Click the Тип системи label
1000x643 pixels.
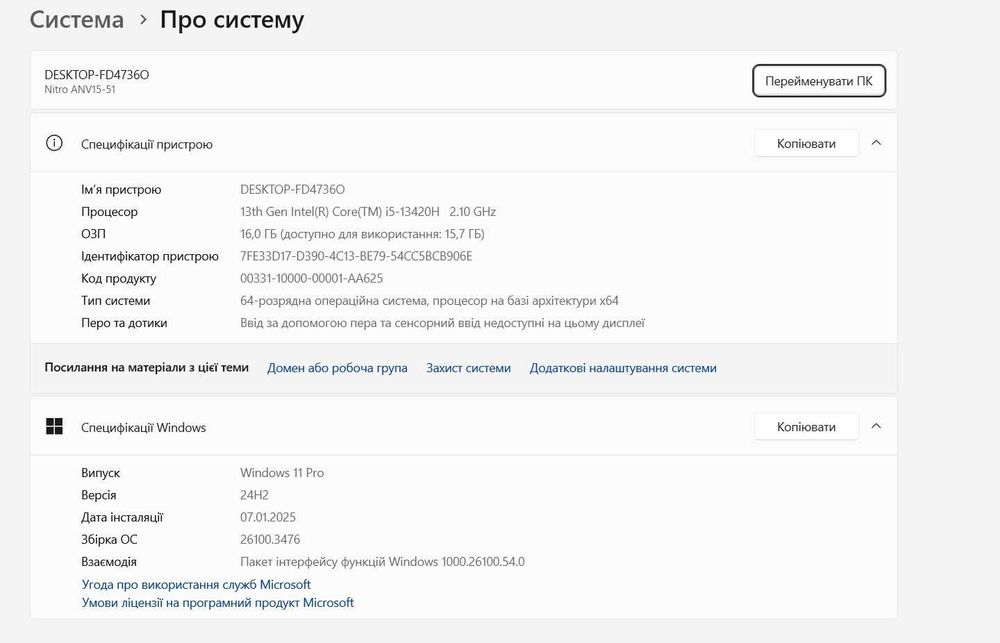pos(115,300)
